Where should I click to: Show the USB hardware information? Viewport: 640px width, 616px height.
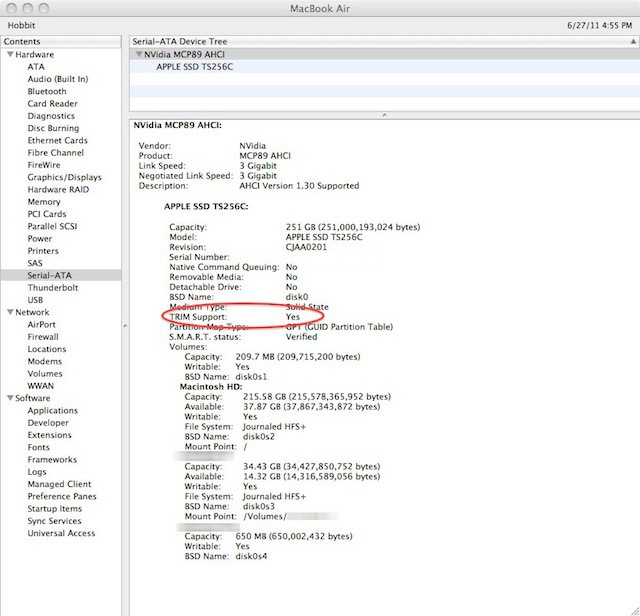36,300
